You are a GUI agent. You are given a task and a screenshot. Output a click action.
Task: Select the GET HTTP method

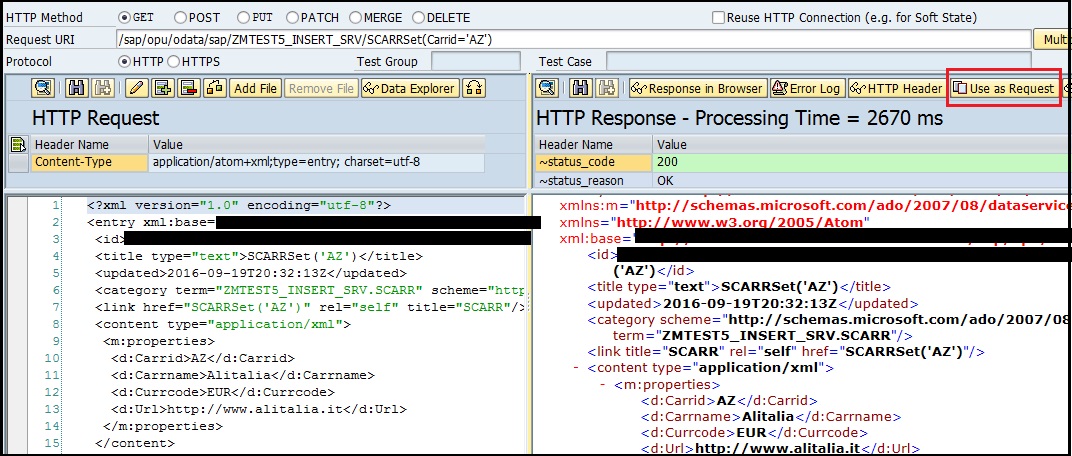[124, 18]
